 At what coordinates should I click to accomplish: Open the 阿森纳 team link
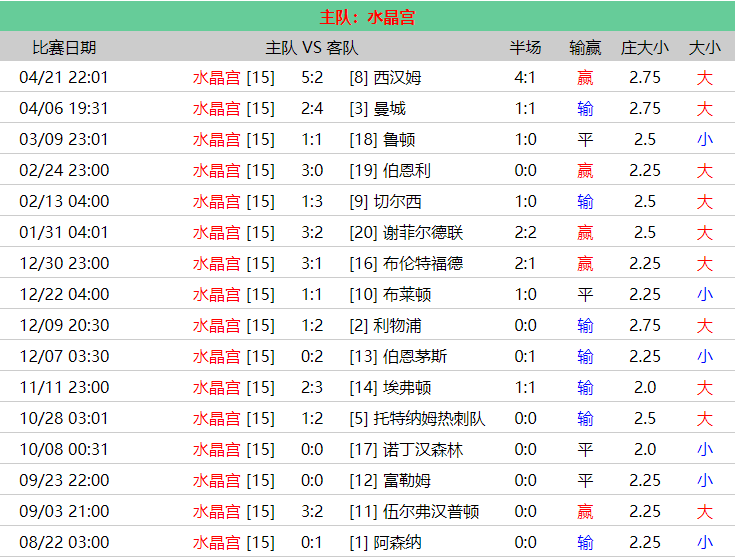tap(398, 542)
